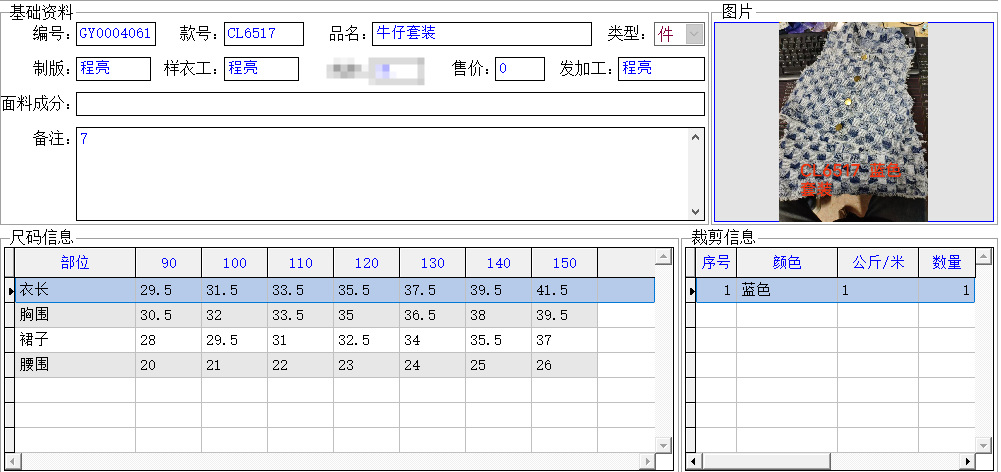This screenshot has height=472, width=1001.
Task: Click the 130 size column header
Action: click(433, 263)
